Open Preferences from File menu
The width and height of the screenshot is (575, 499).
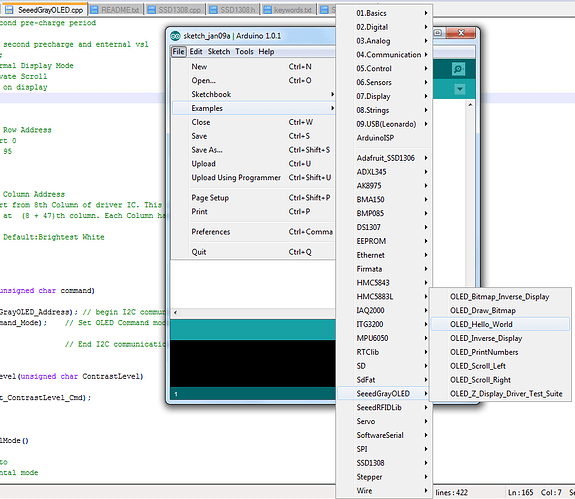pyautogui.click(x=254, y=232)
